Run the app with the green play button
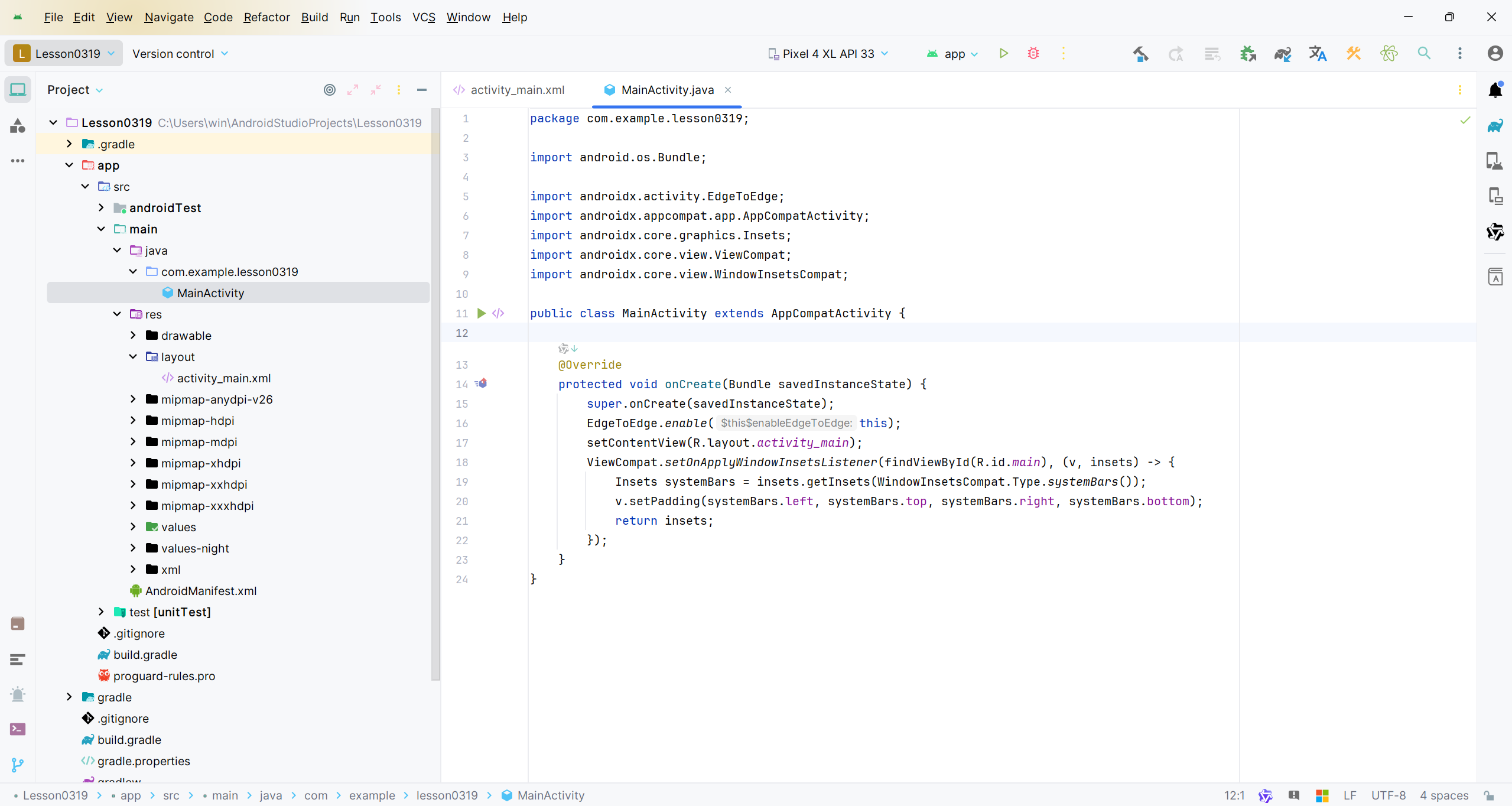1512x806 pixels. click(x=1003, y=54)
